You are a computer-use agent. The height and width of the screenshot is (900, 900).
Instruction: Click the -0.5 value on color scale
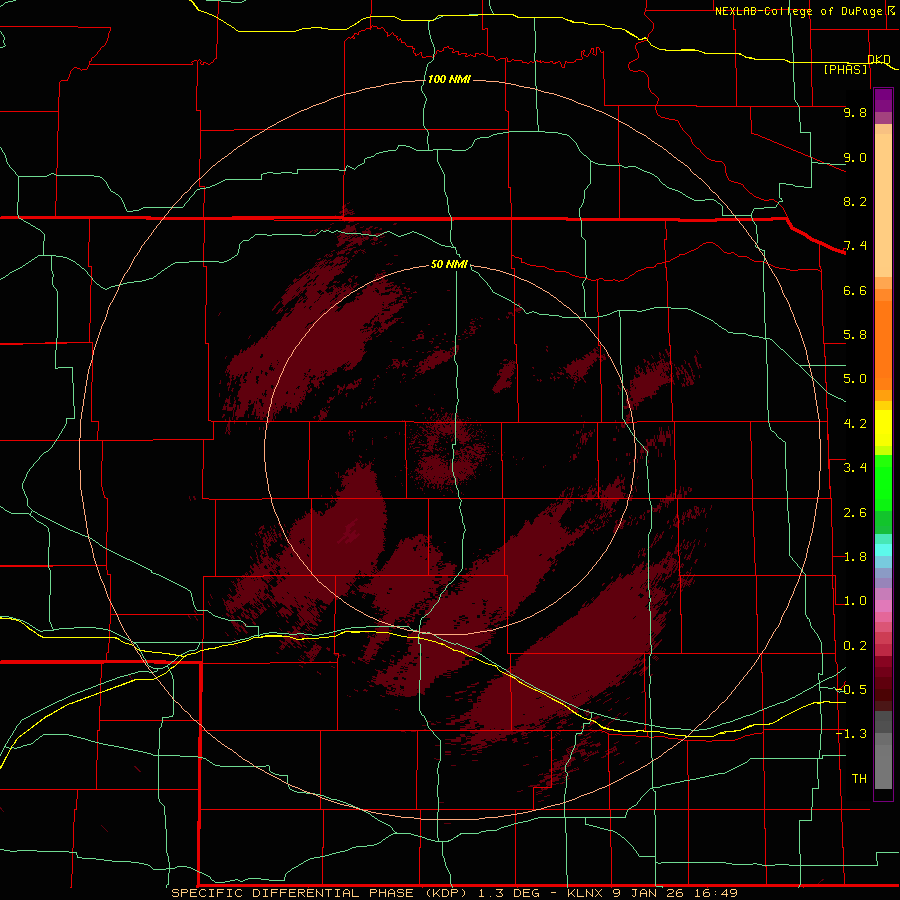(851, 690)
